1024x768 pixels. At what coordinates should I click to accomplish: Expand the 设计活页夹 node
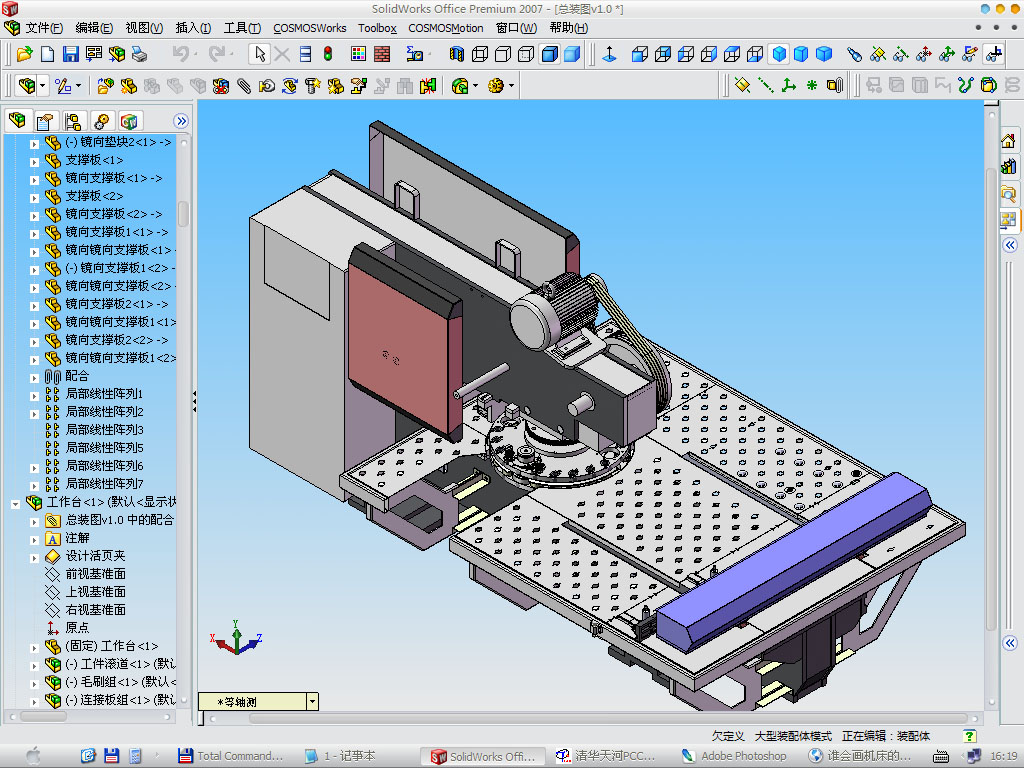(x=35, y=557)
